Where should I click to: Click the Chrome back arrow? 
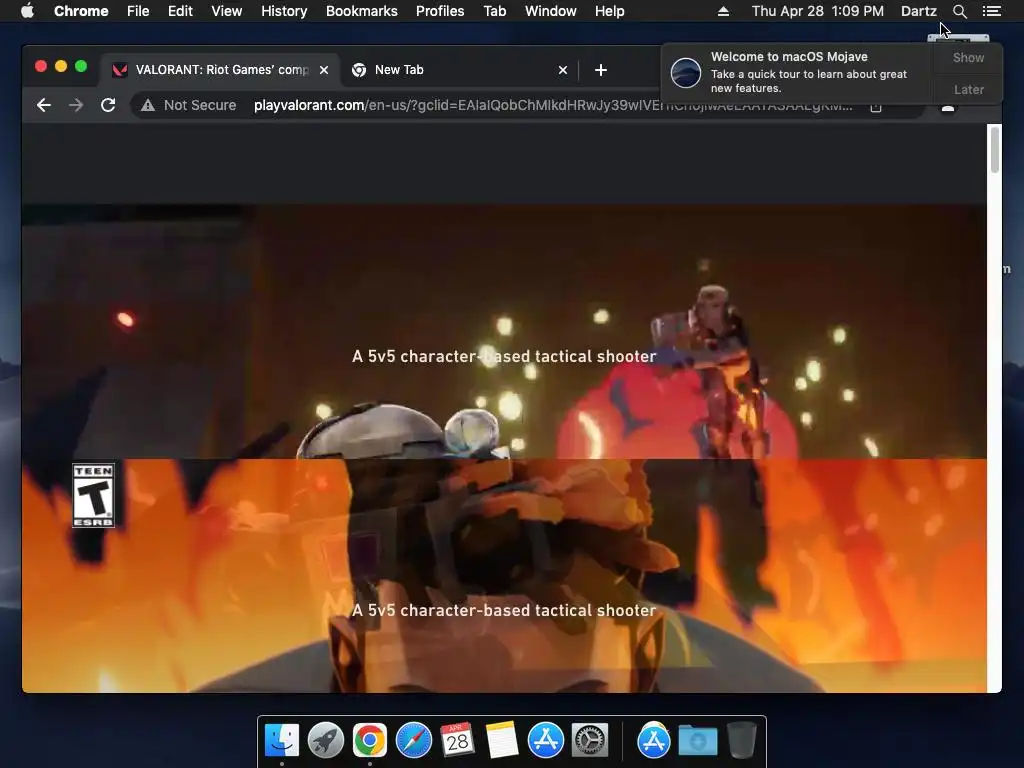point(44,105)
